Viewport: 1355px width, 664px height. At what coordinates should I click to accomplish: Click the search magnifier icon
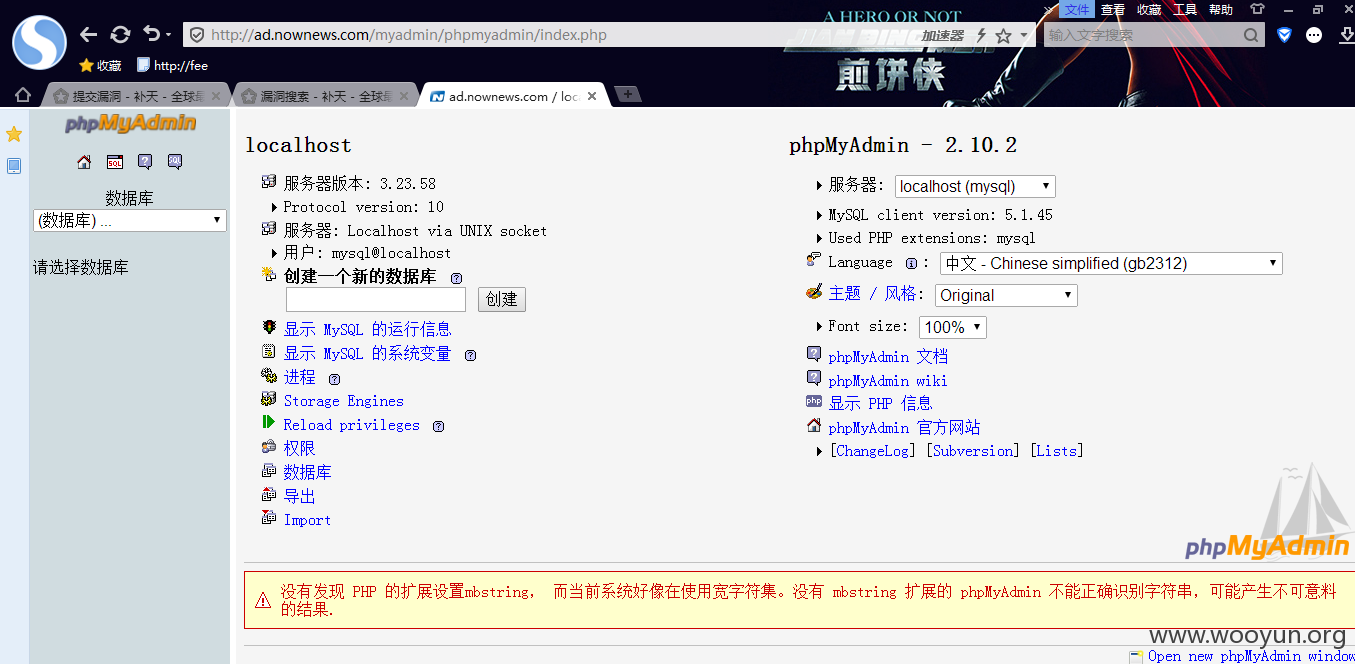1252,35
